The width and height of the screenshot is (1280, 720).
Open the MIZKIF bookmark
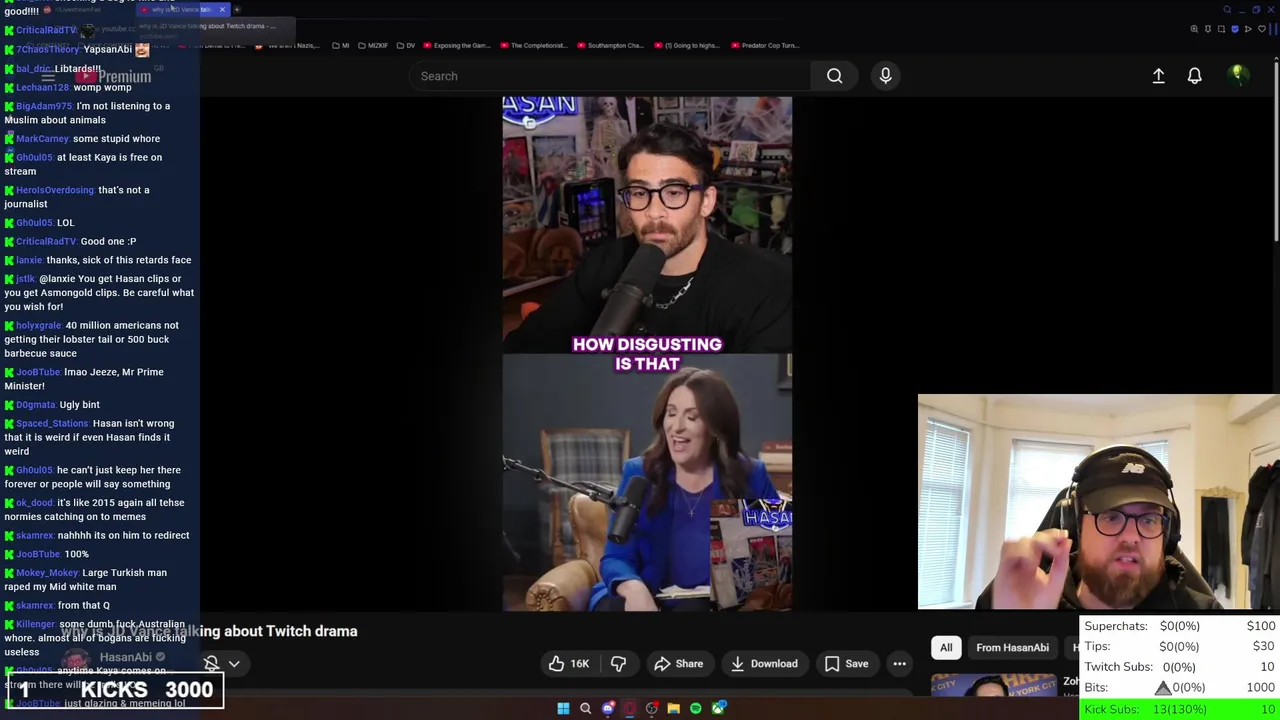click(x=372, y=45)
